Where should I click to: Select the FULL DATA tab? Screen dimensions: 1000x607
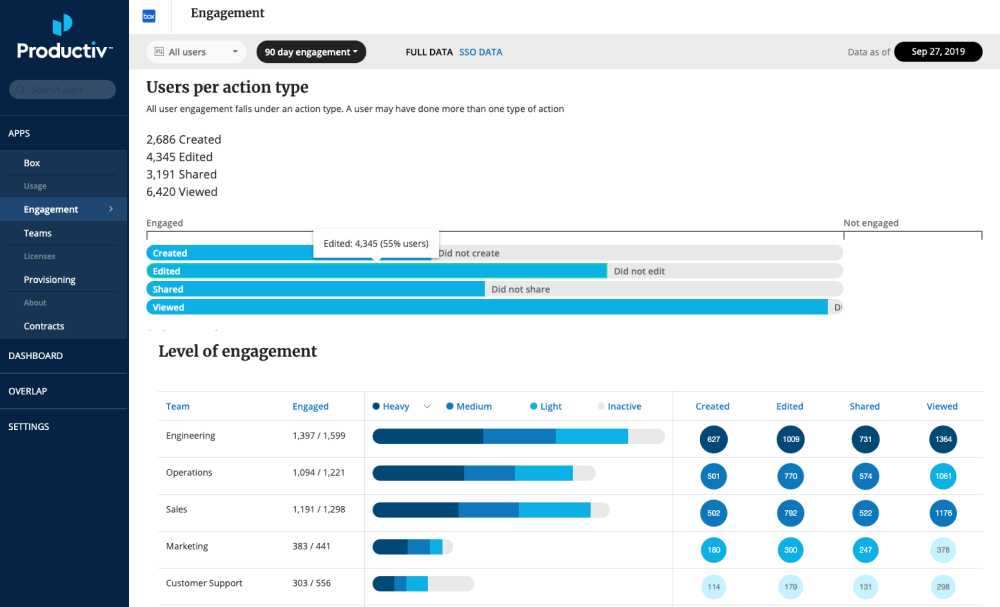click(x=428, y=50)
